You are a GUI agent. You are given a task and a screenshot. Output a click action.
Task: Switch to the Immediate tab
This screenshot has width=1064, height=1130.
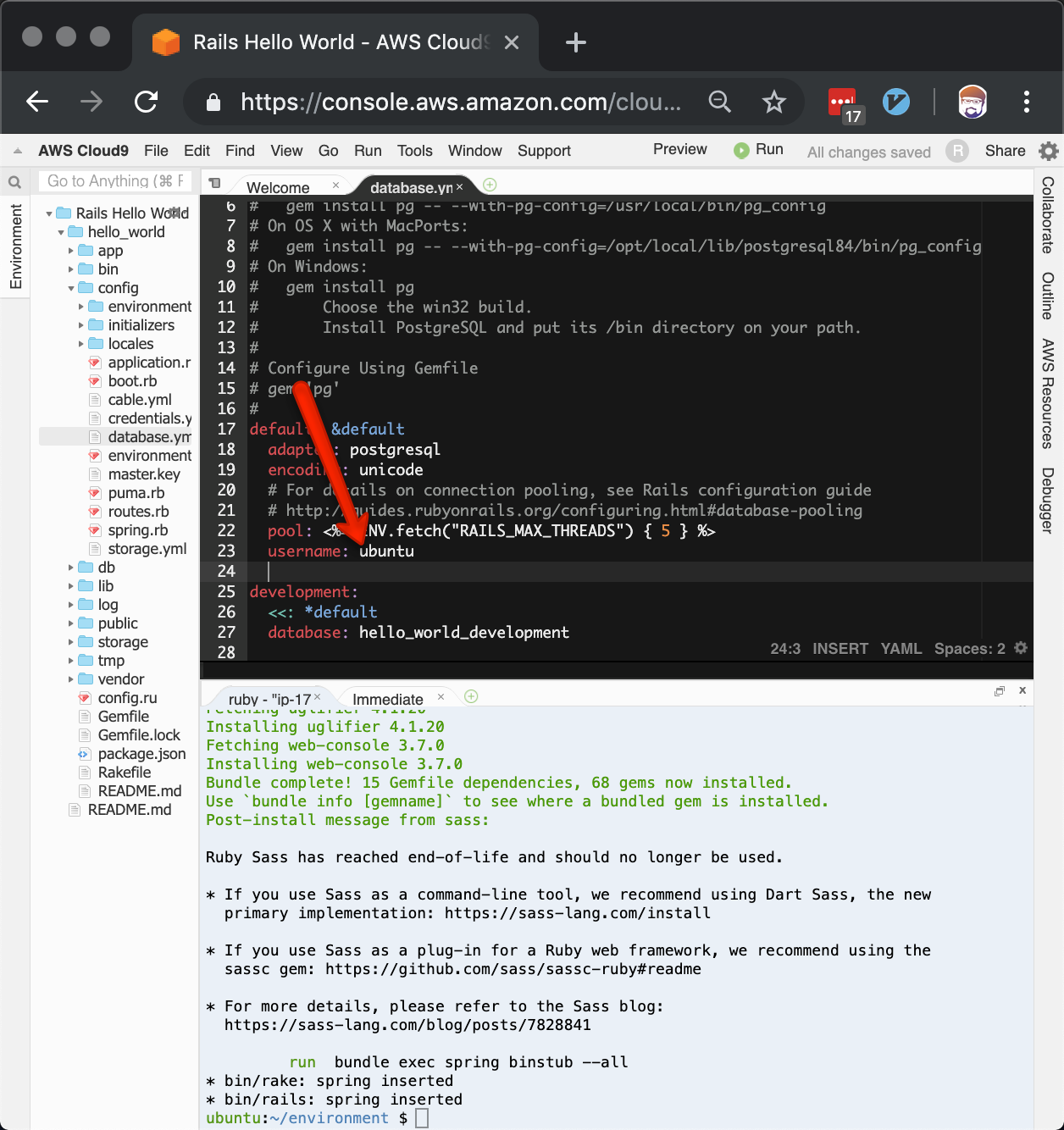coord(388,699)
